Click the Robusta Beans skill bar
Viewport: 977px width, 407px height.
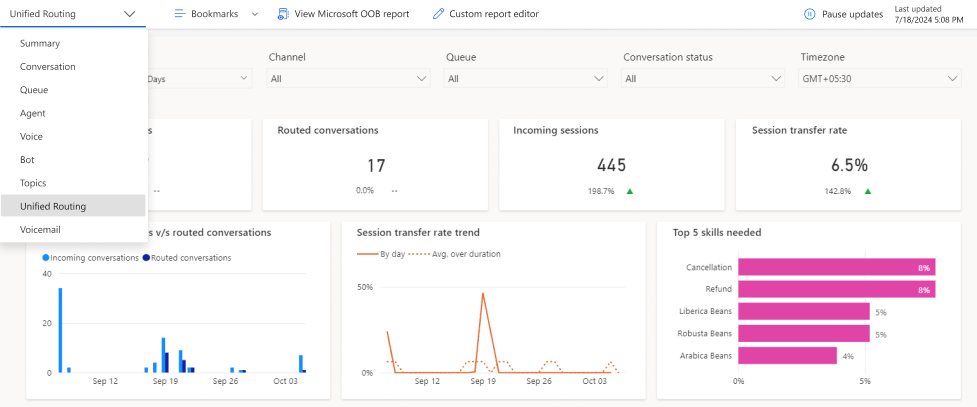(x=804, y=333)
